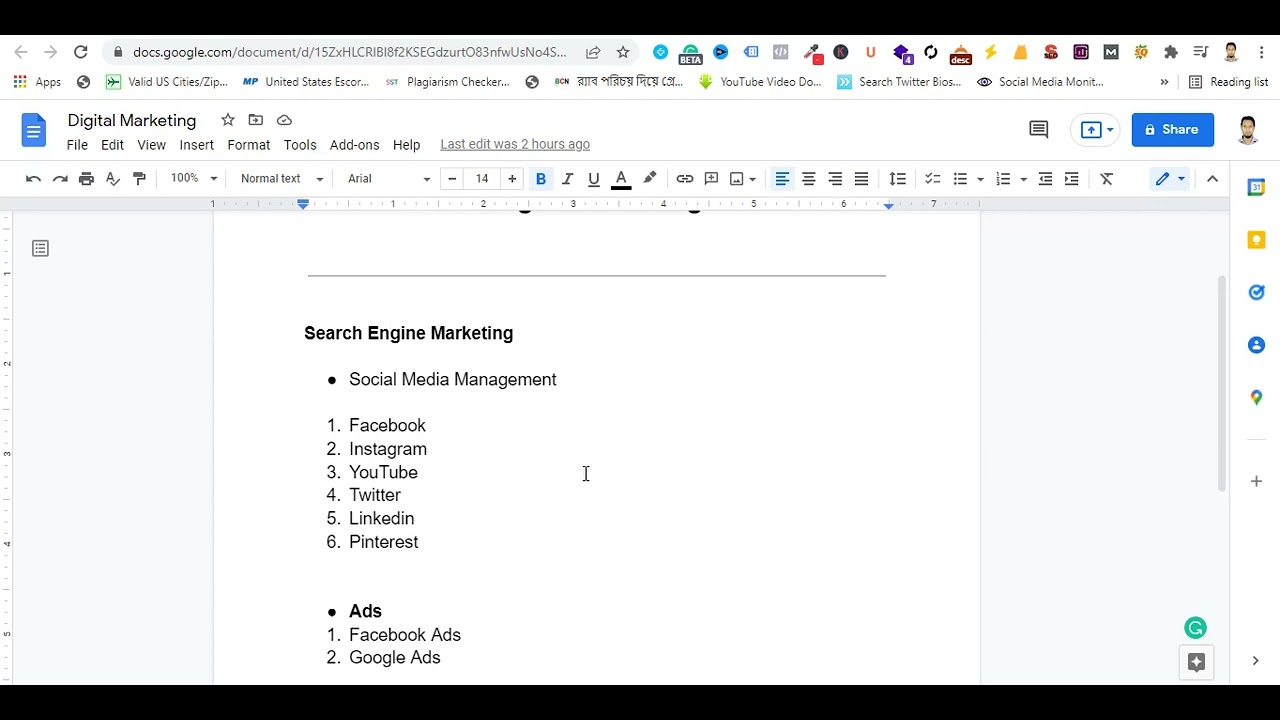Expand the Normal text style dropdown
Image resolution: width=1280 pixels, height=720 pixels.
click(x=281, y=179)
